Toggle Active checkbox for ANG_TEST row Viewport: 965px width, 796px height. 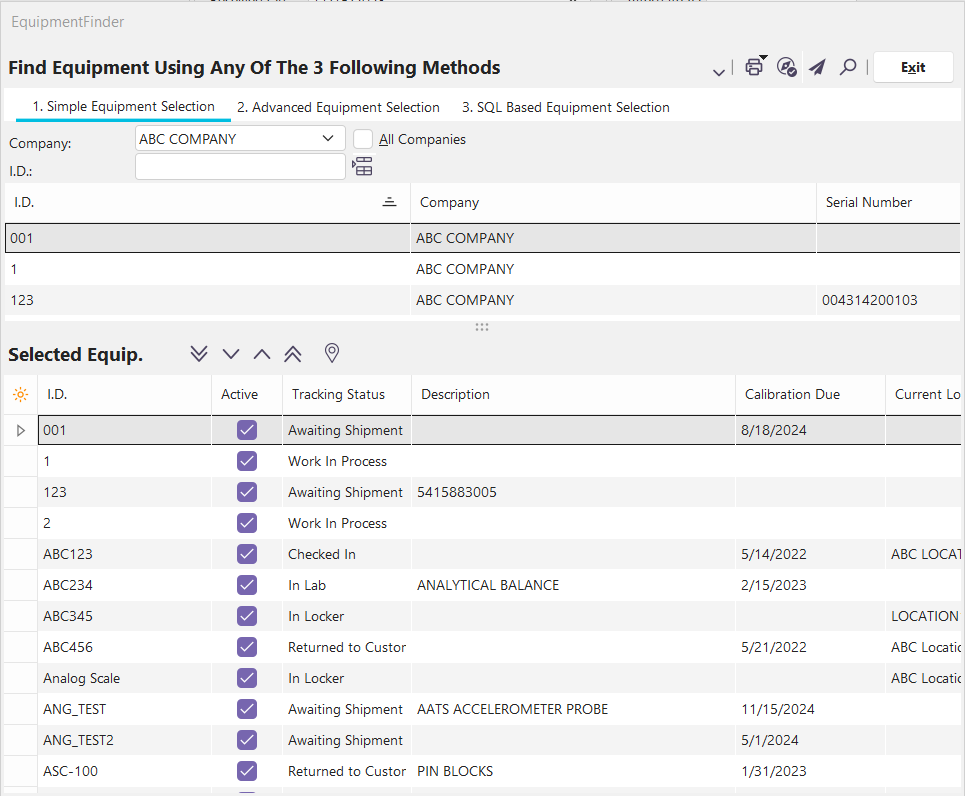[x=247, y=709]
